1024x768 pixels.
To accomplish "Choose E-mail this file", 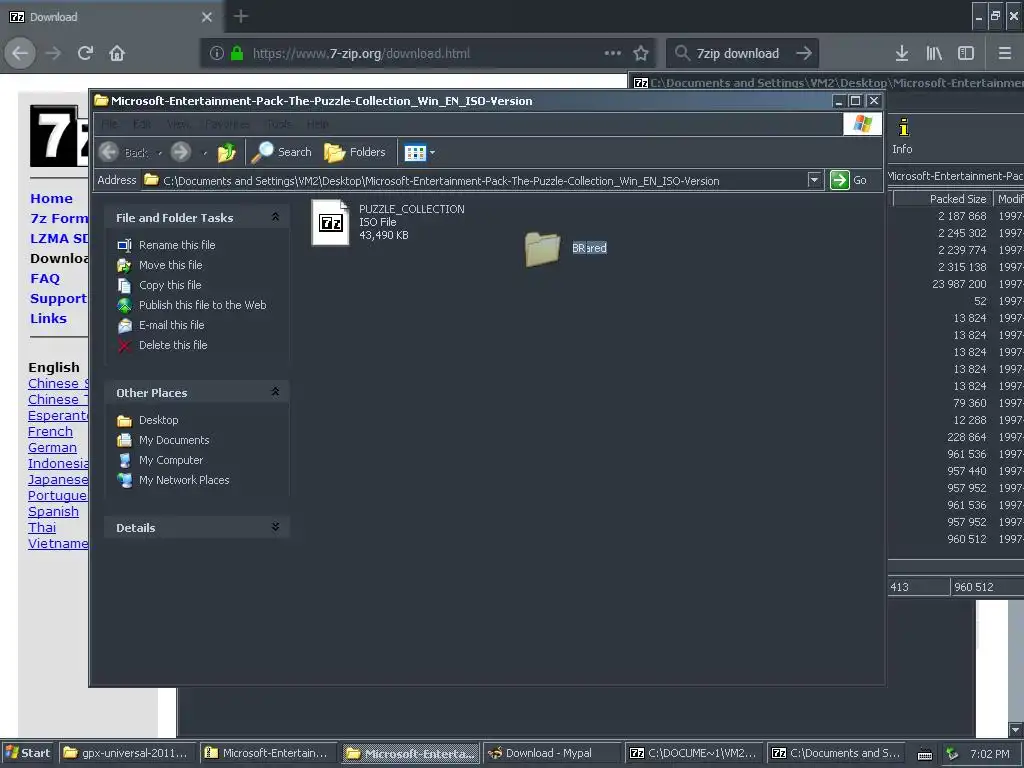I will point(171,325).
